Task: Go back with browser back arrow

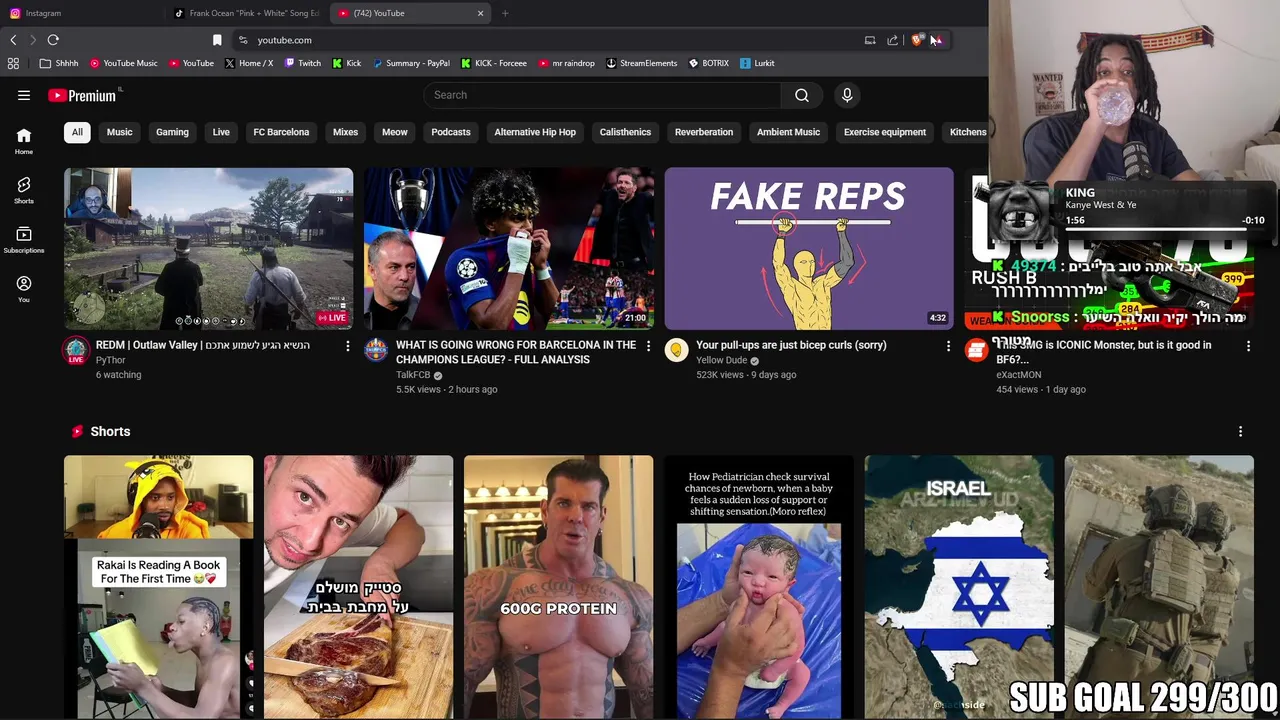Action: point(13,40)
